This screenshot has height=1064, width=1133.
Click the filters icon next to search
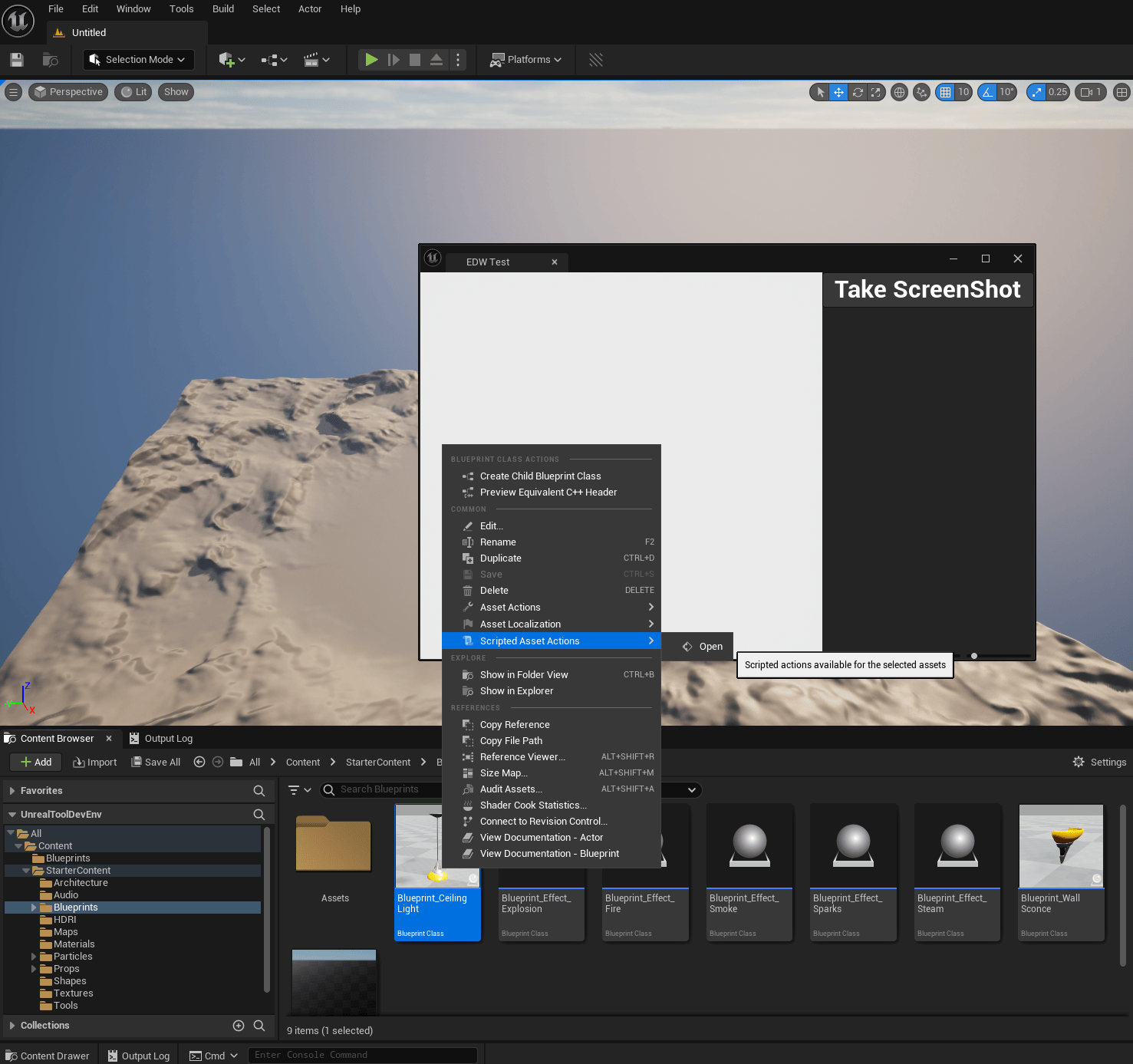tap(299, 790)
